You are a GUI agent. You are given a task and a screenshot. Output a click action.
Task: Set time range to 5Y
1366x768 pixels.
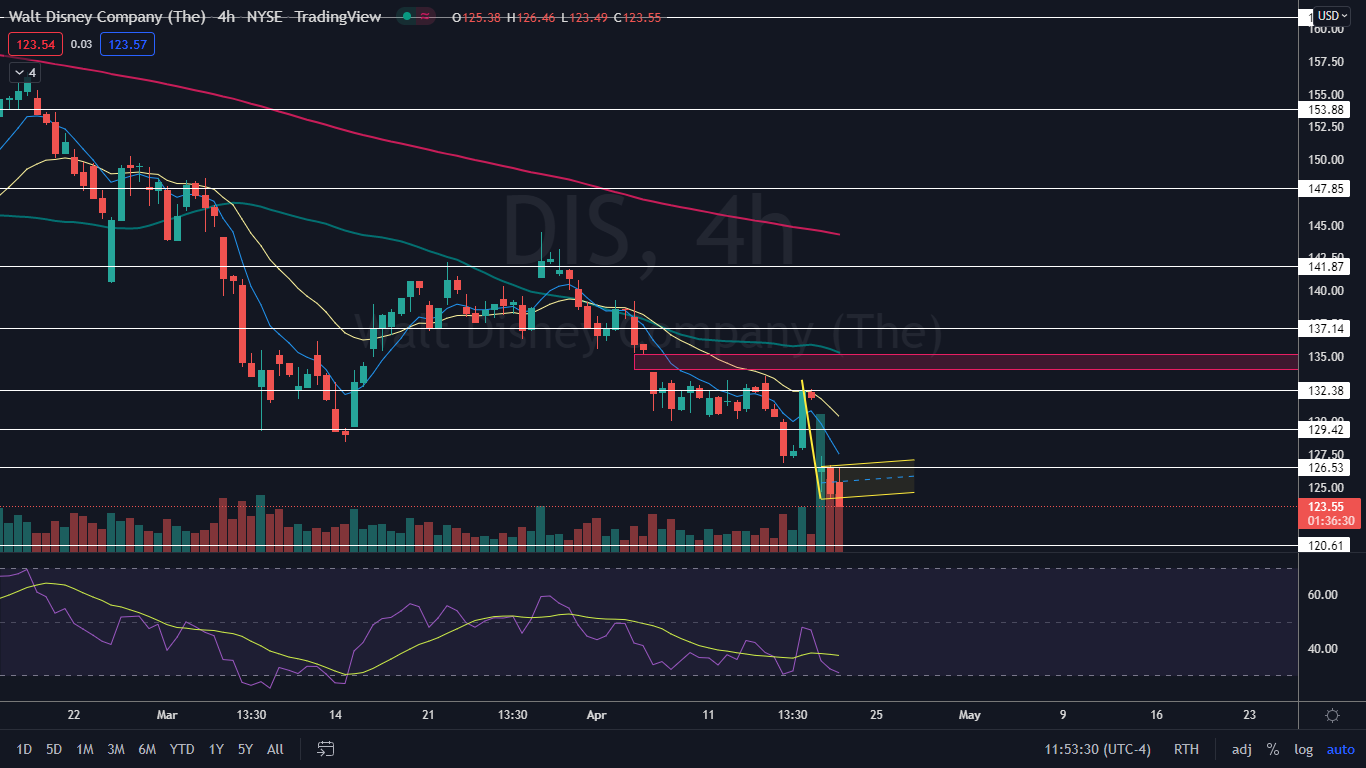point(245,749)
